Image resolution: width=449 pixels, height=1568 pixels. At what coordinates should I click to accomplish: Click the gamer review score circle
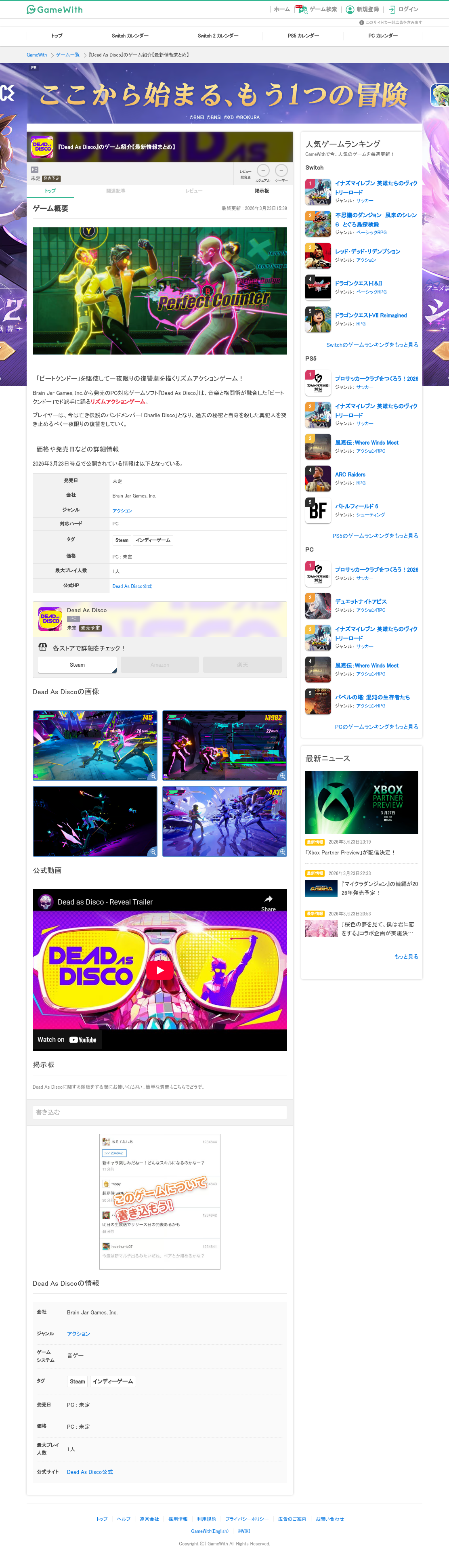coord(281,170)
